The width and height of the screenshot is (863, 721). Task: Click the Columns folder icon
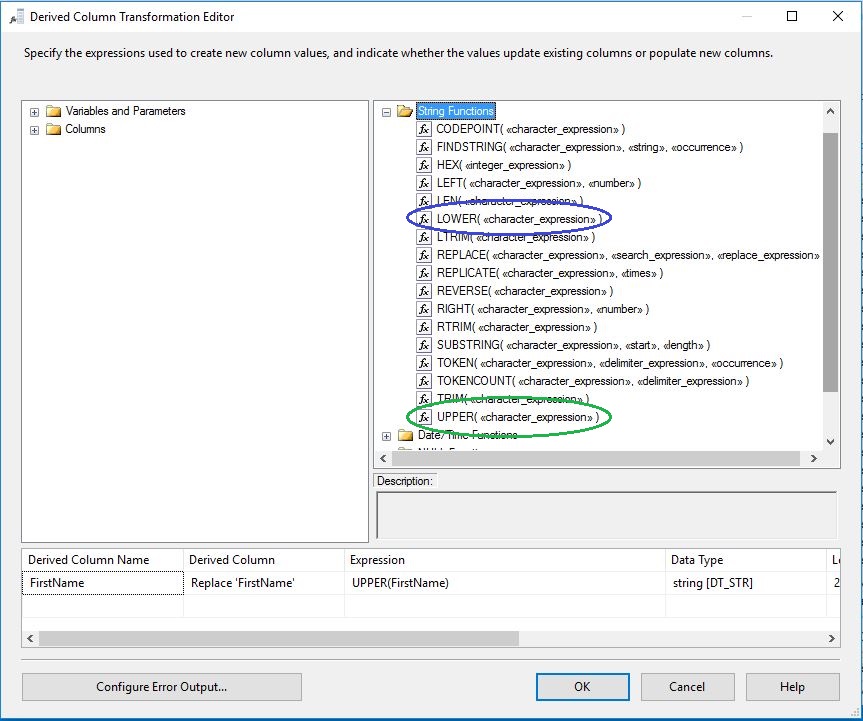tap(53, 129)
